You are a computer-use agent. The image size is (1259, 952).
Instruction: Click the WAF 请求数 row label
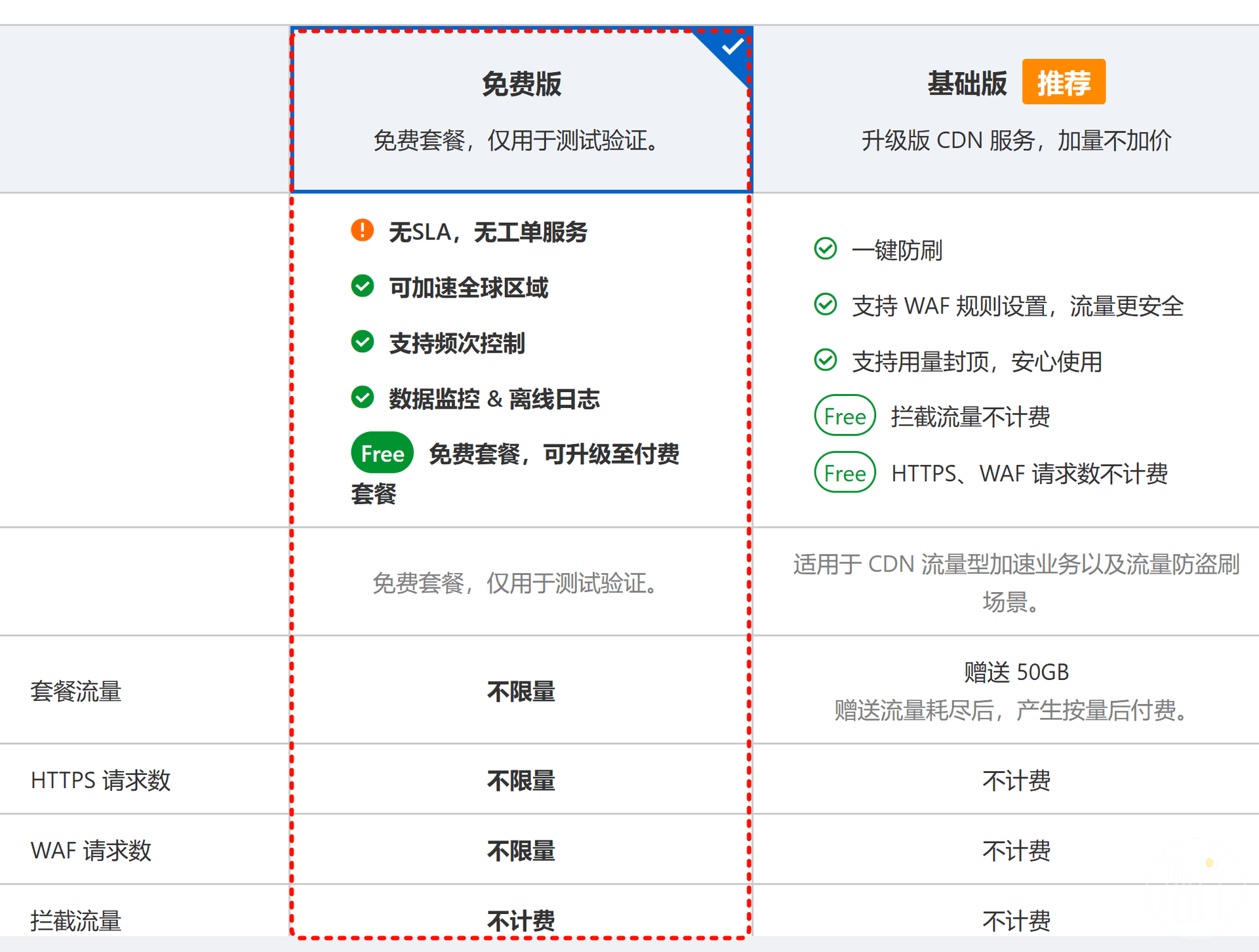(90, 850)
